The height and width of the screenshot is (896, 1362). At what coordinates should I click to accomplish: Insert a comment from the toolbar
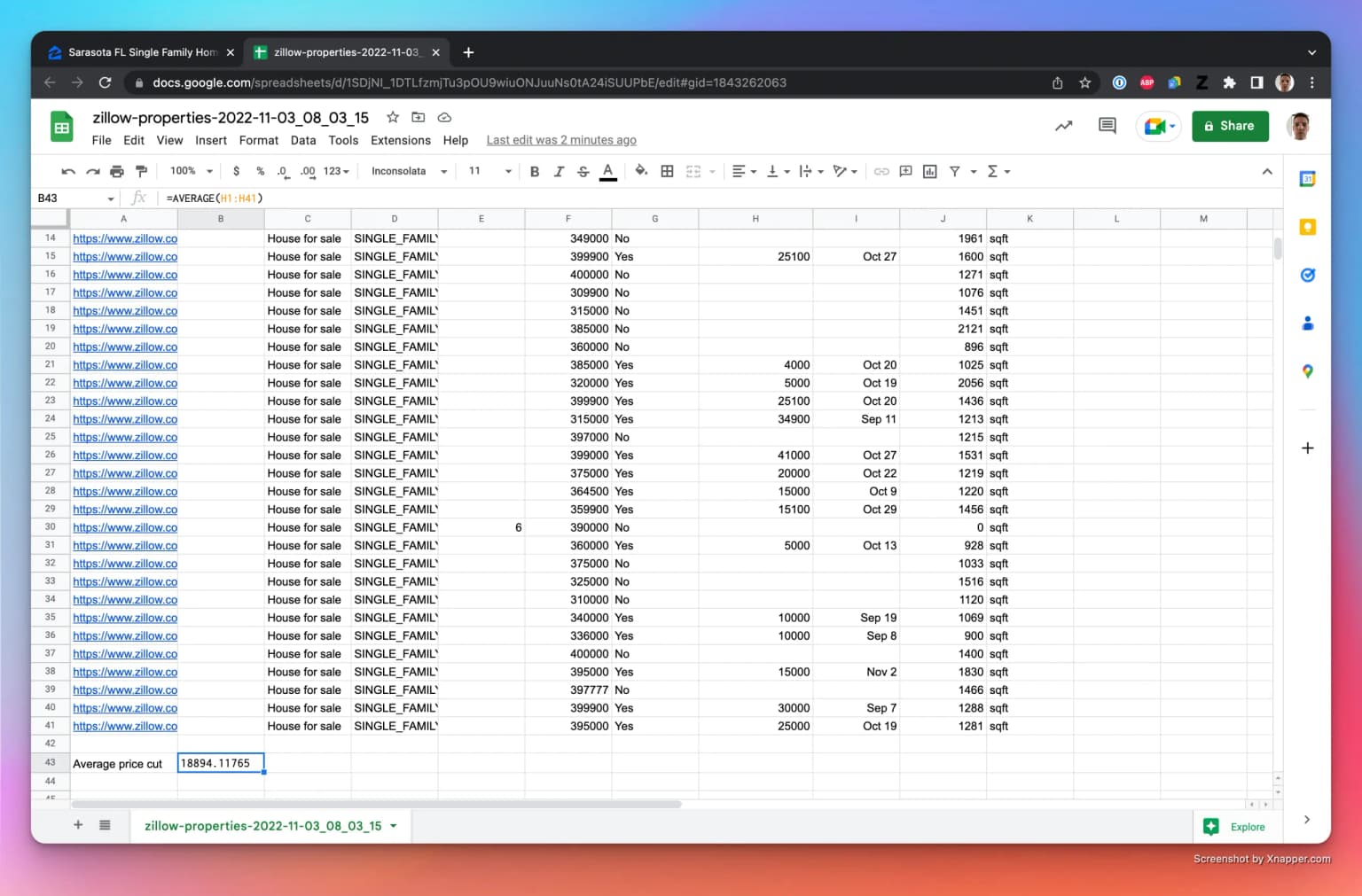point(905,172)
